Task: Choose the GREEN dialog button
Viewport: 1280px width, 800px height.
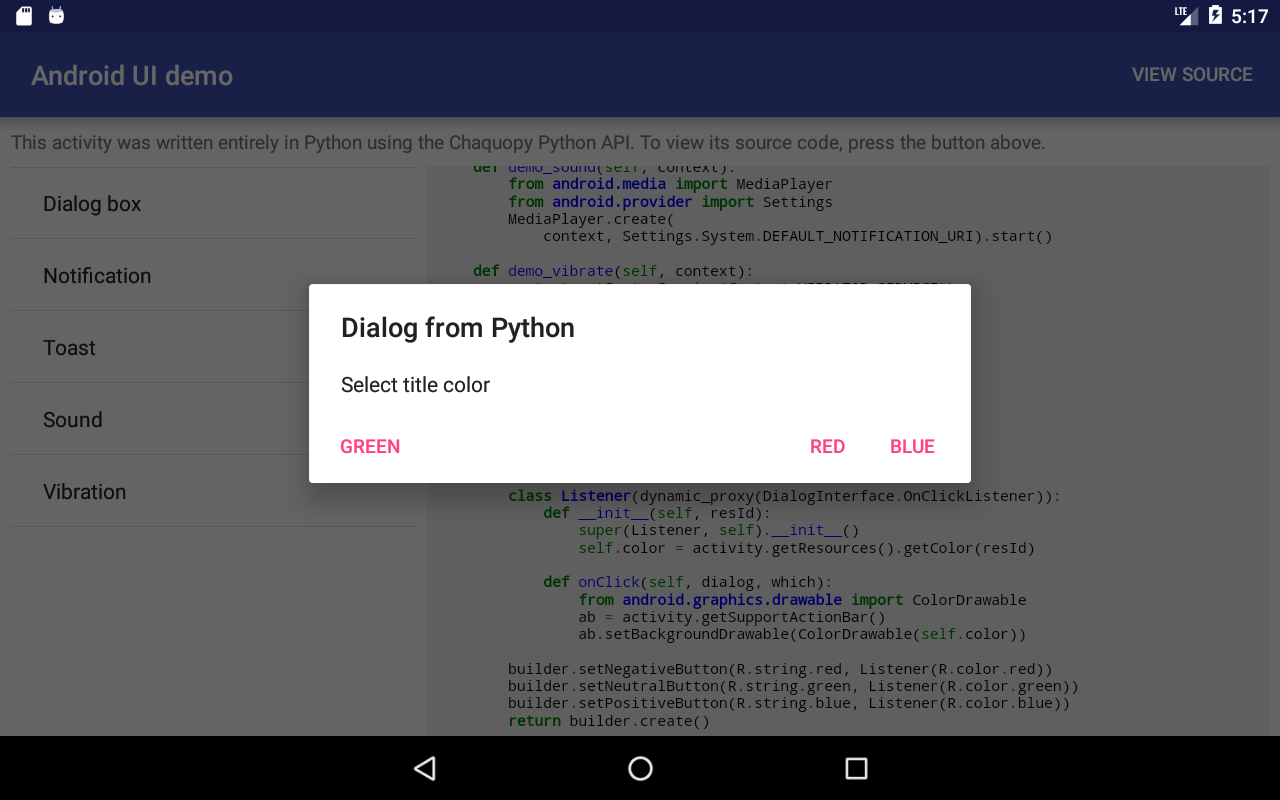Action: [370, 447]
